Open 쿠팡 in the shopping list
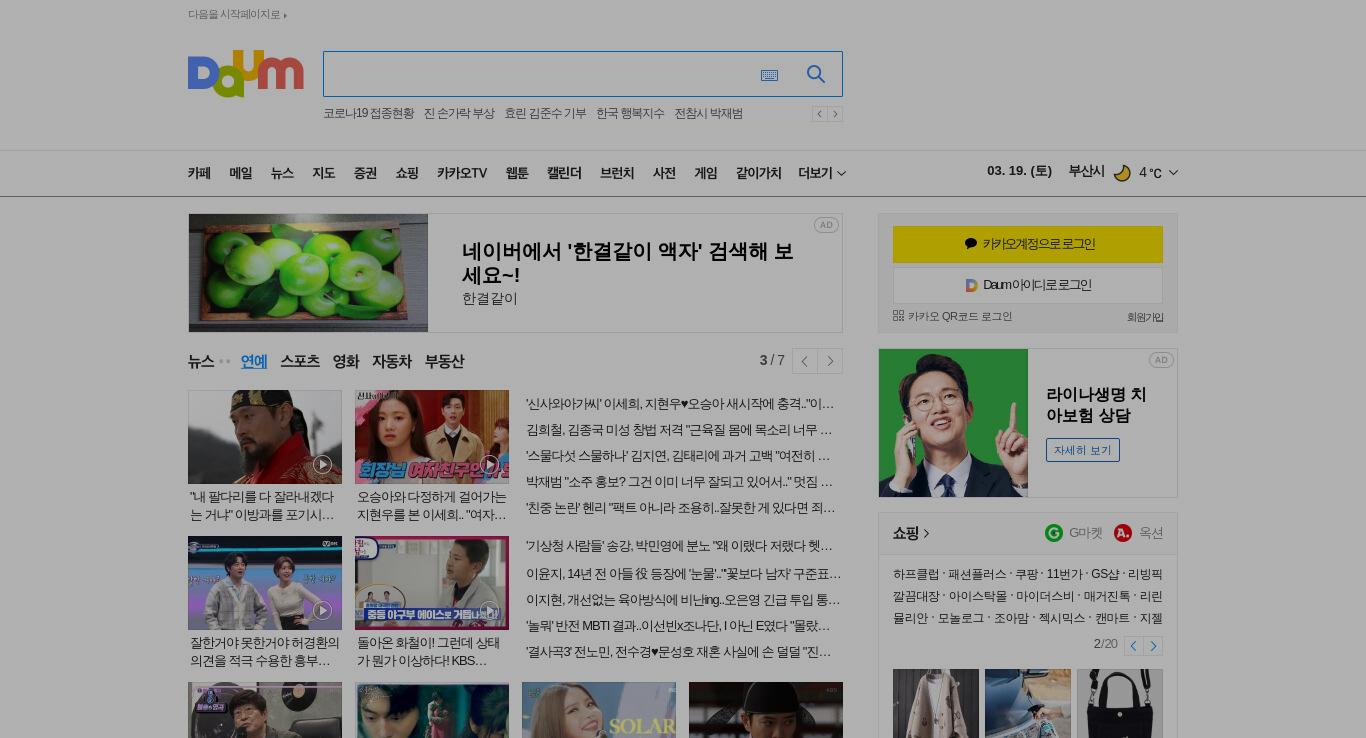 pos(1027,575)
